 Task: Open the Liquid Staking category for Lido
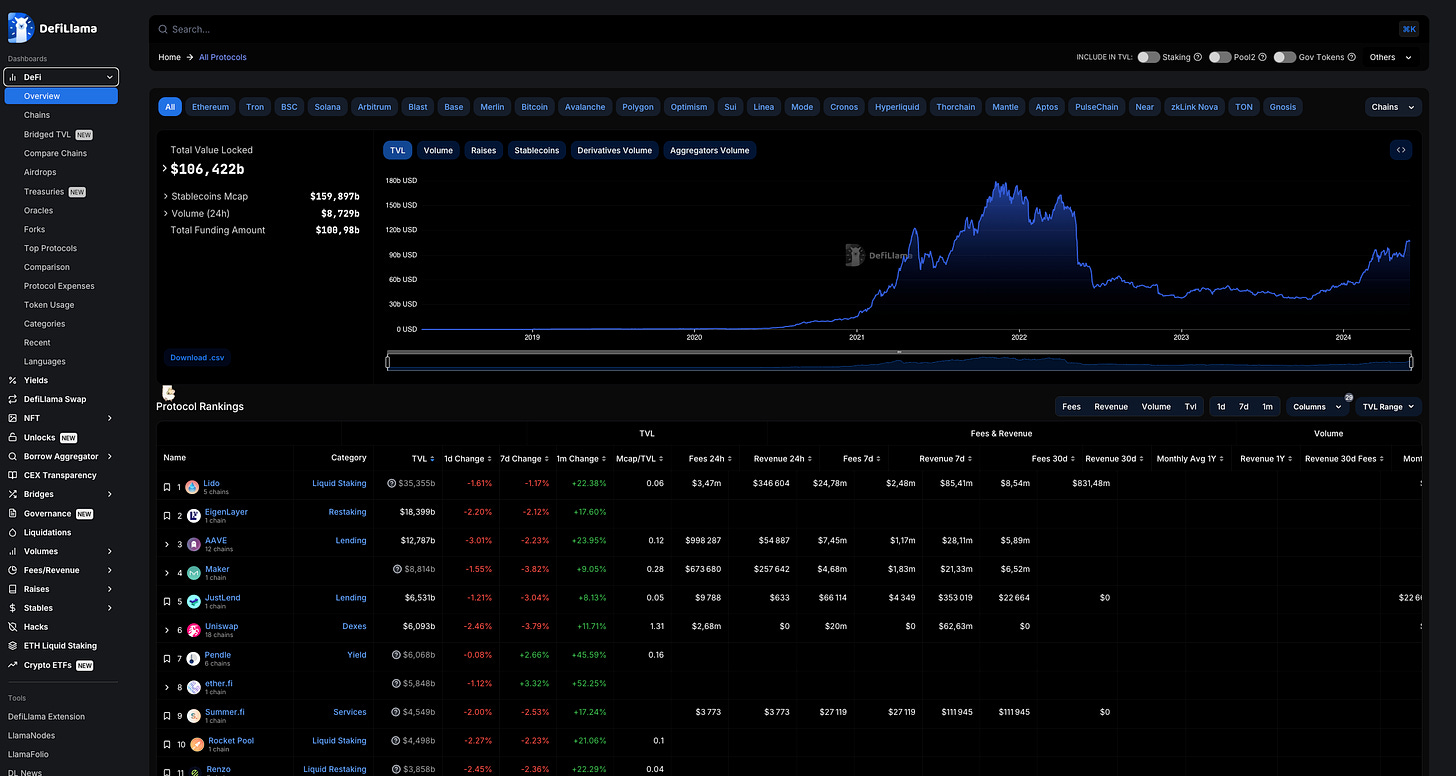tap(339, 483)
